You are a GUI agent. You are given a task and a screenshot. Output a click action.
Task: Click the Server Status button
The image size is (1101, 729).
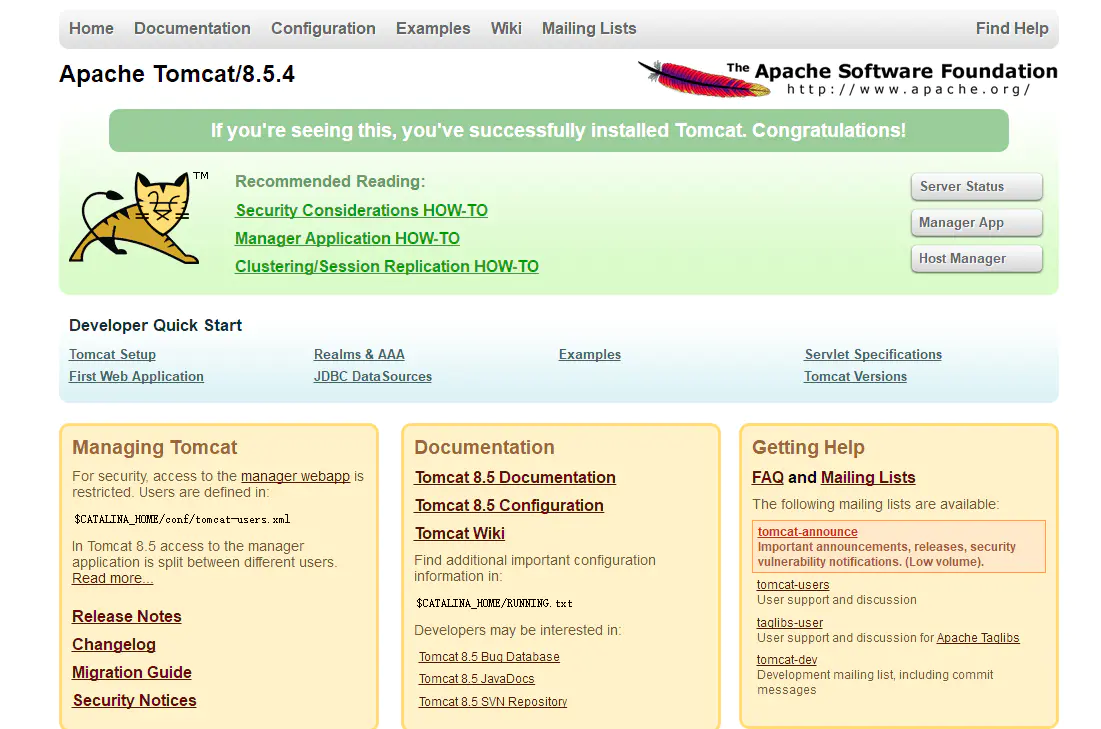pyautogui.click(x=977, y=186)
